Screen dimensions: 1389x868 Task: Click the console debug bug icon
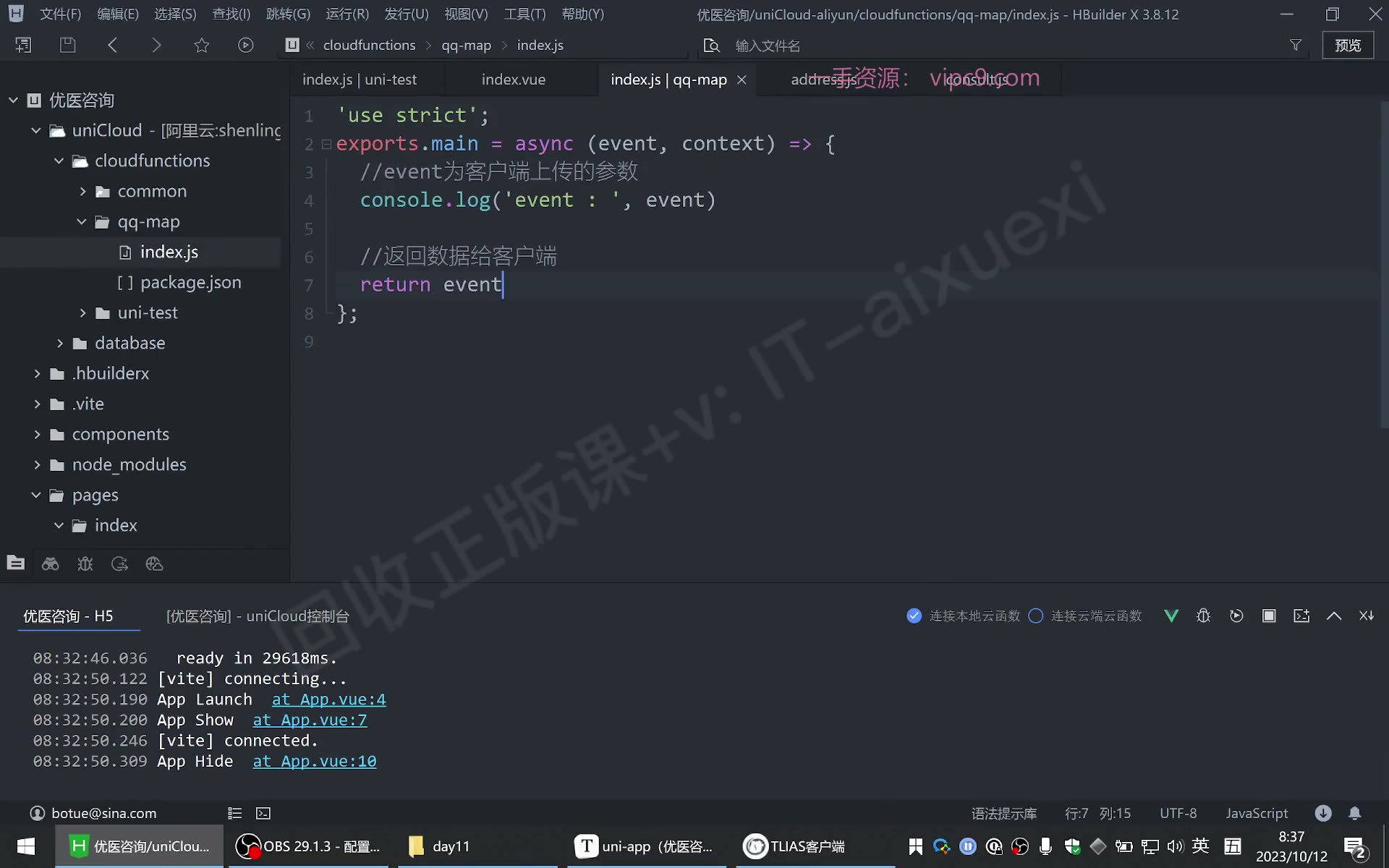[1203, 616]
